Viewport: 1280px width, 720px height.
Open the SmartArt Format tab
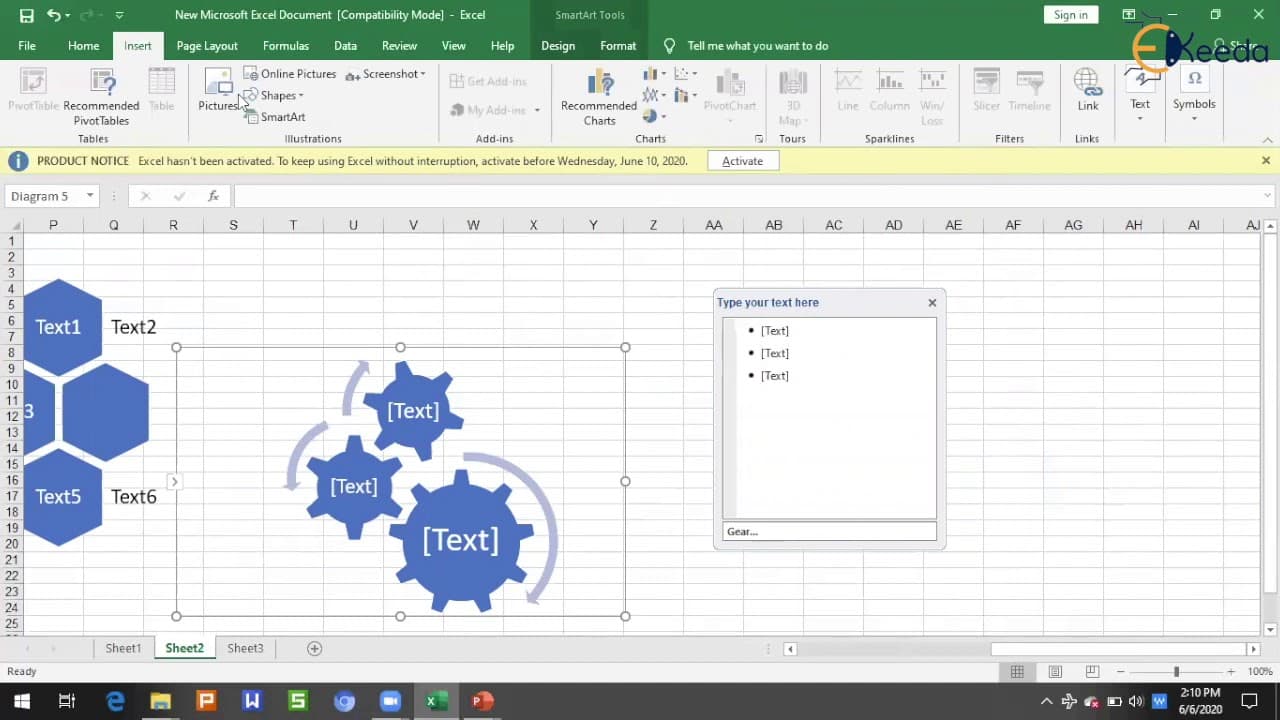pyautogui.click(x=618, y=46)
